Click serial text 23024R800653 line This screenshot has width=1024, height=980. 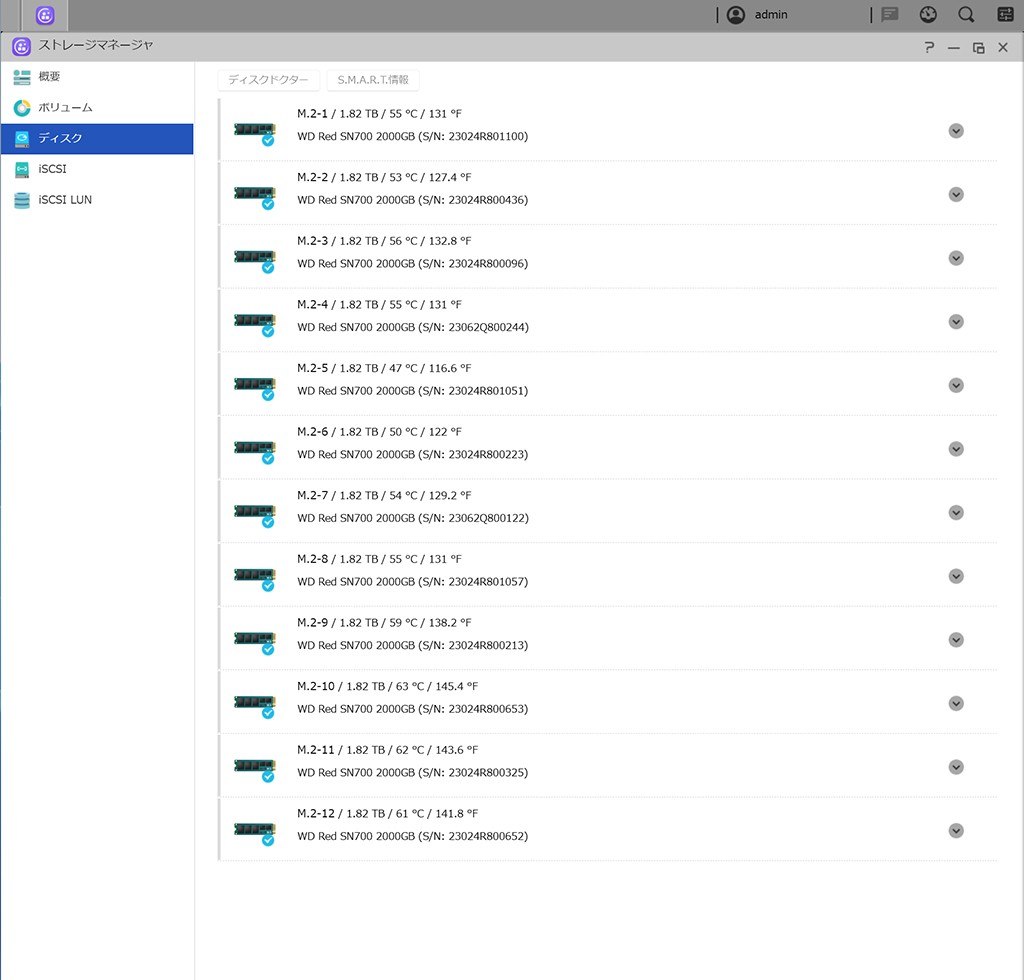(x=413, y=709)
